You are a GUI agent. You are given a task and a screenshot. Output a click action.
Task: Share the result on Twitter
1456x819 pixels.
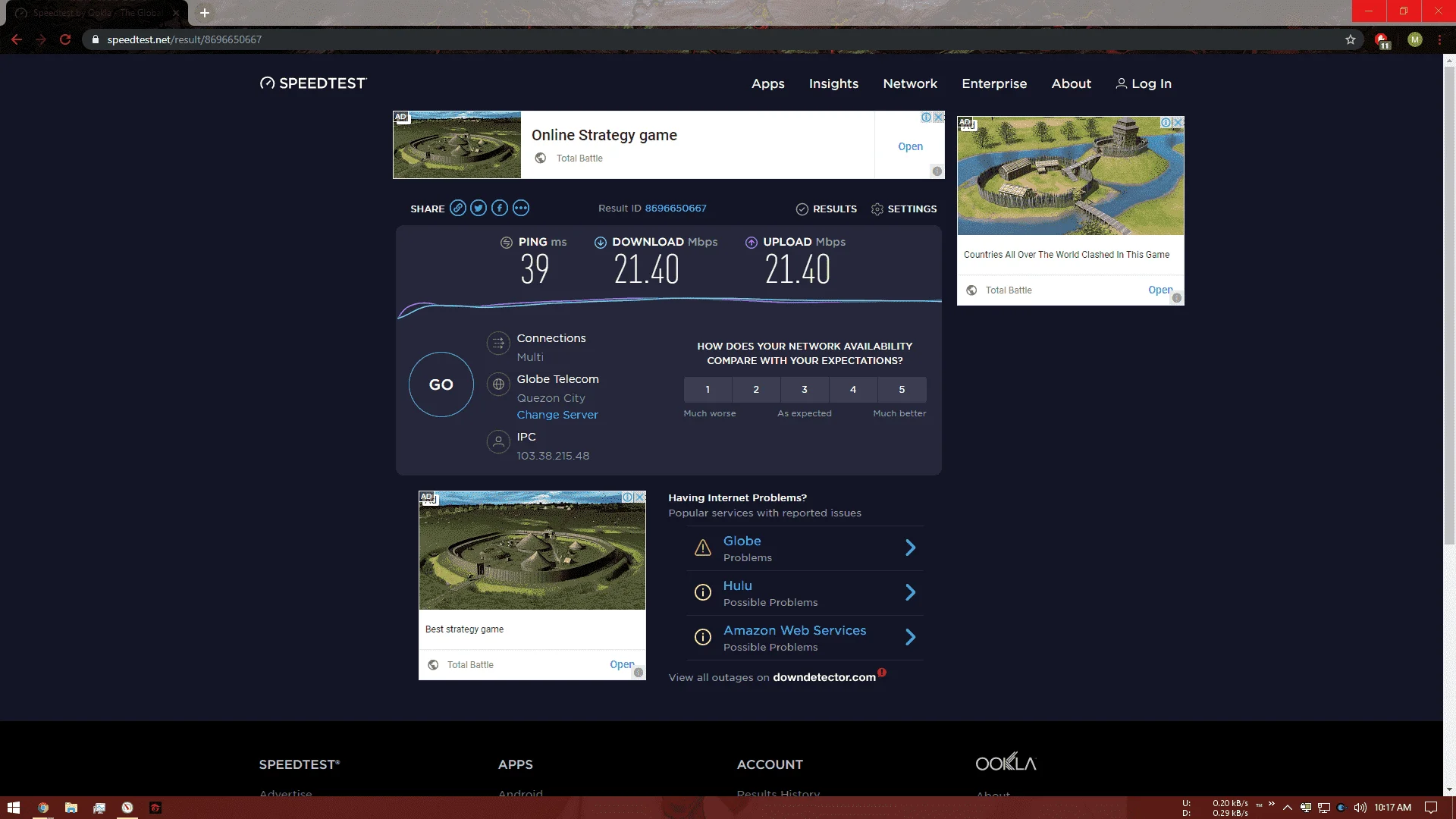(479, 208)
